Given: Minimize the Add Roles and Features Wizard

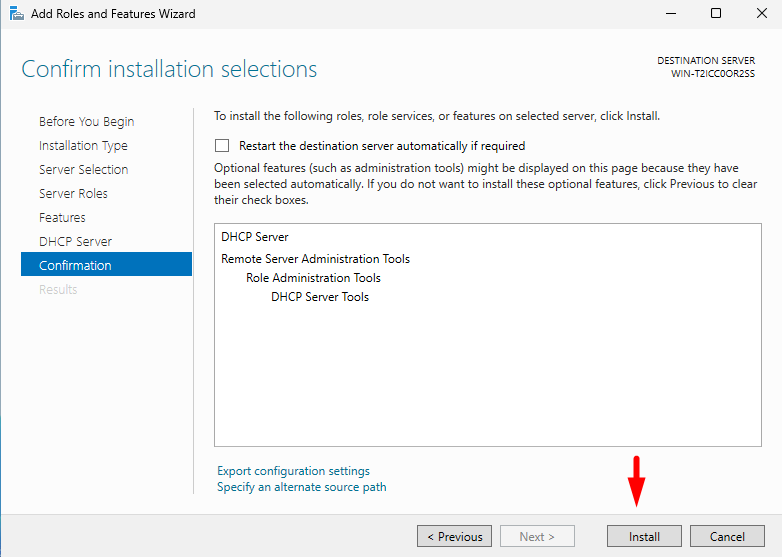Looking at the screenshot, I should 670,14.
